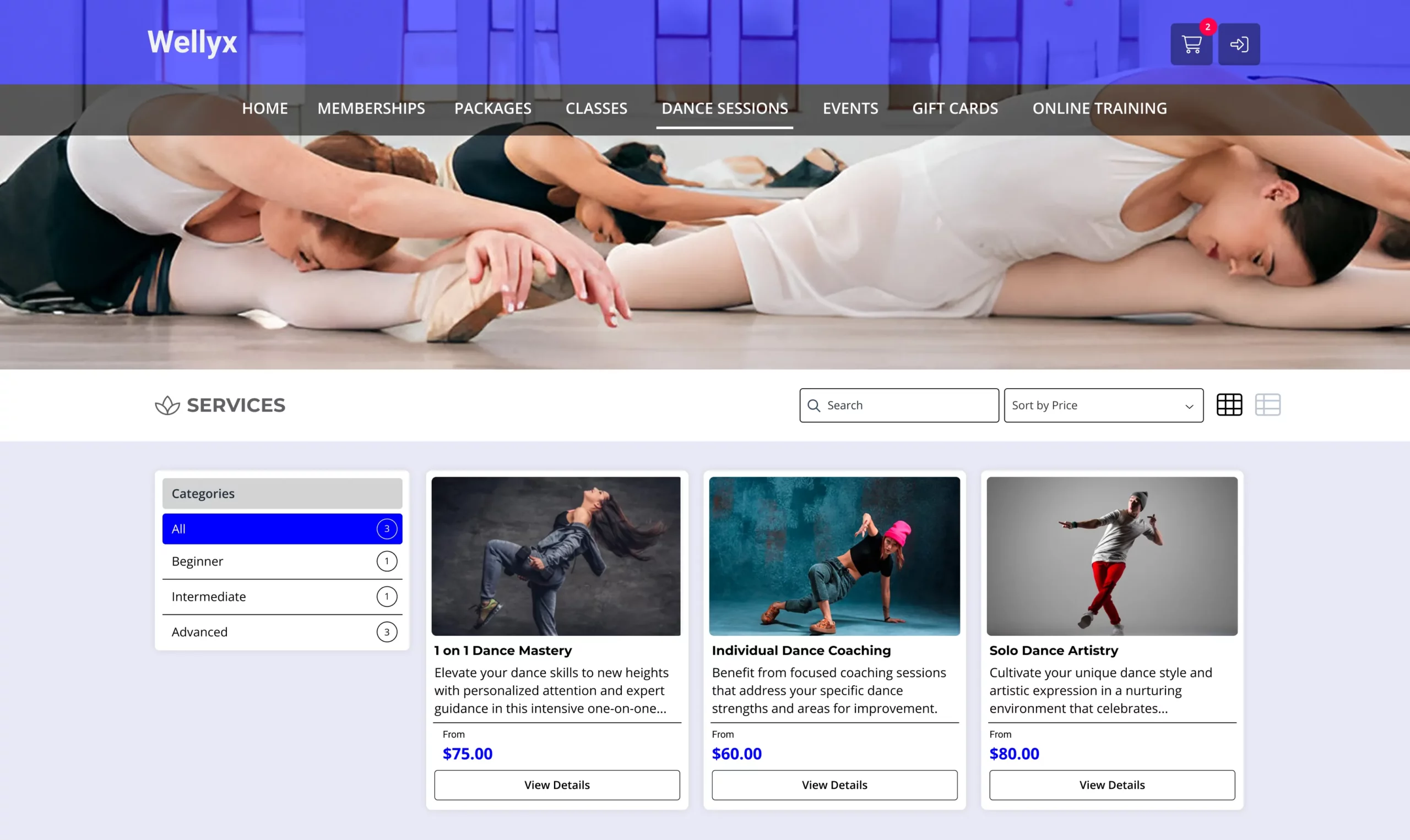Click into the Search input field
Screen dimensions: 1410x840
[909, 405]
